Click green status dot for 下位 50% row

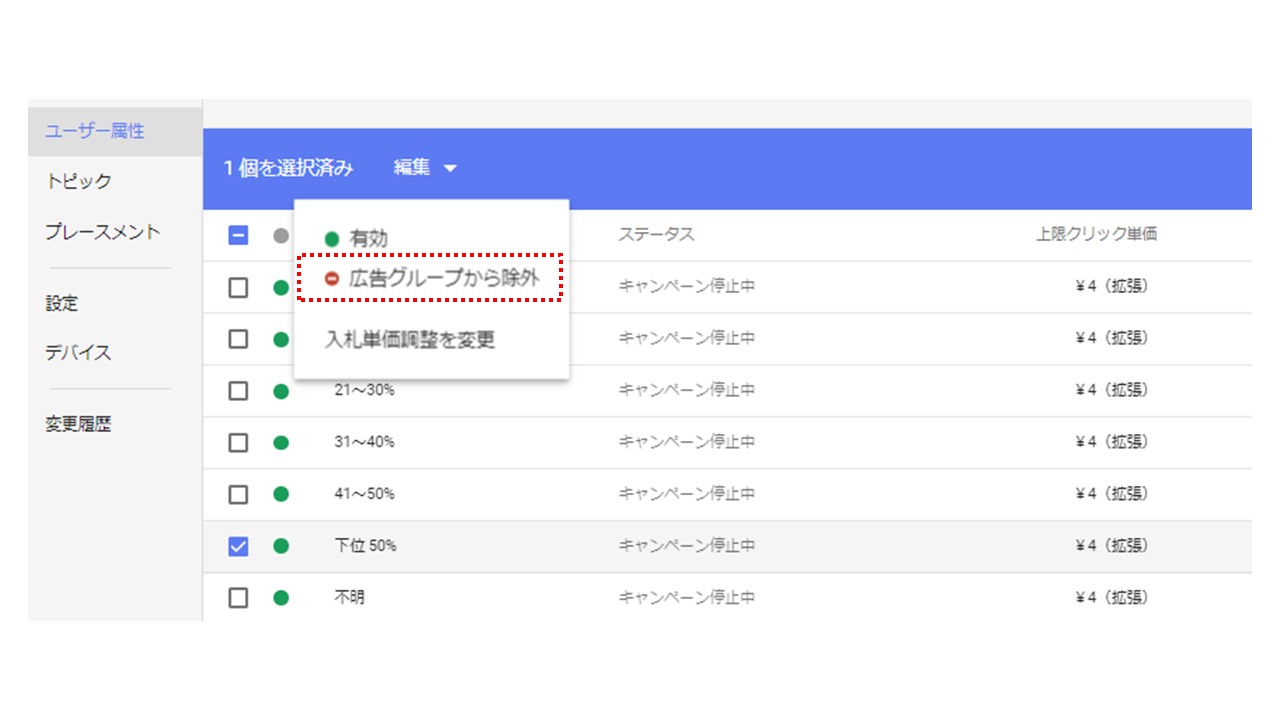click(281, 546)
